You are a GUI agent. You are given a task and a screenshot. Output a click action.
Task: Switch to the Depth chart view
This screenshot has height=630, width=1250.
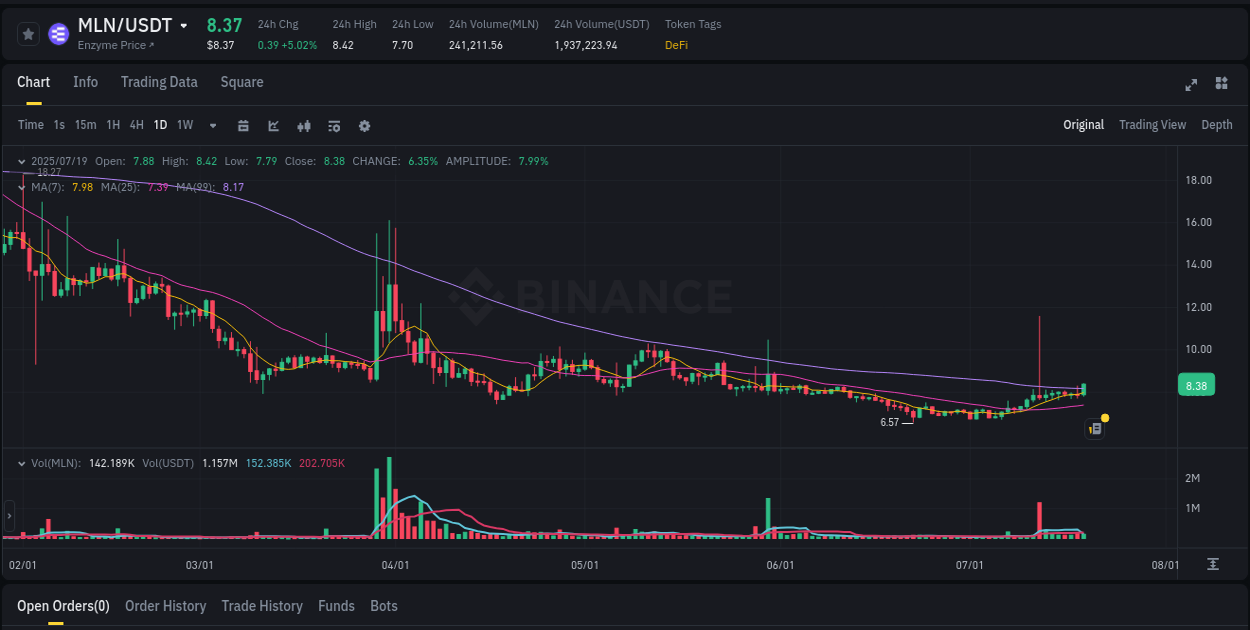[x=1216, y=125]
